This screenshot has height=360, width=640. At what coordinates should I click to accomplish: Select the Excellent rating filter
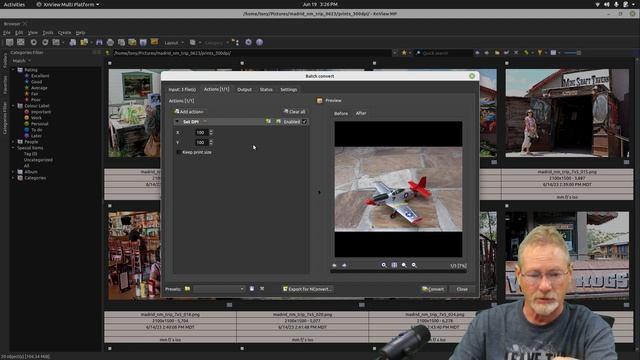tap(40, 76)
